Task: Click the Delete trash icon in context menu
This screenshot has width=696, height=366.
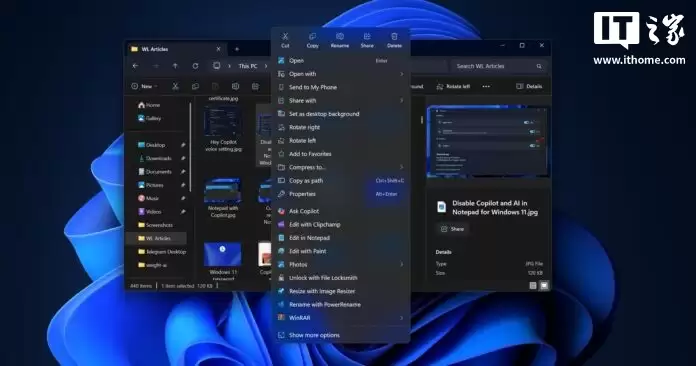Action: pos(394,36)
